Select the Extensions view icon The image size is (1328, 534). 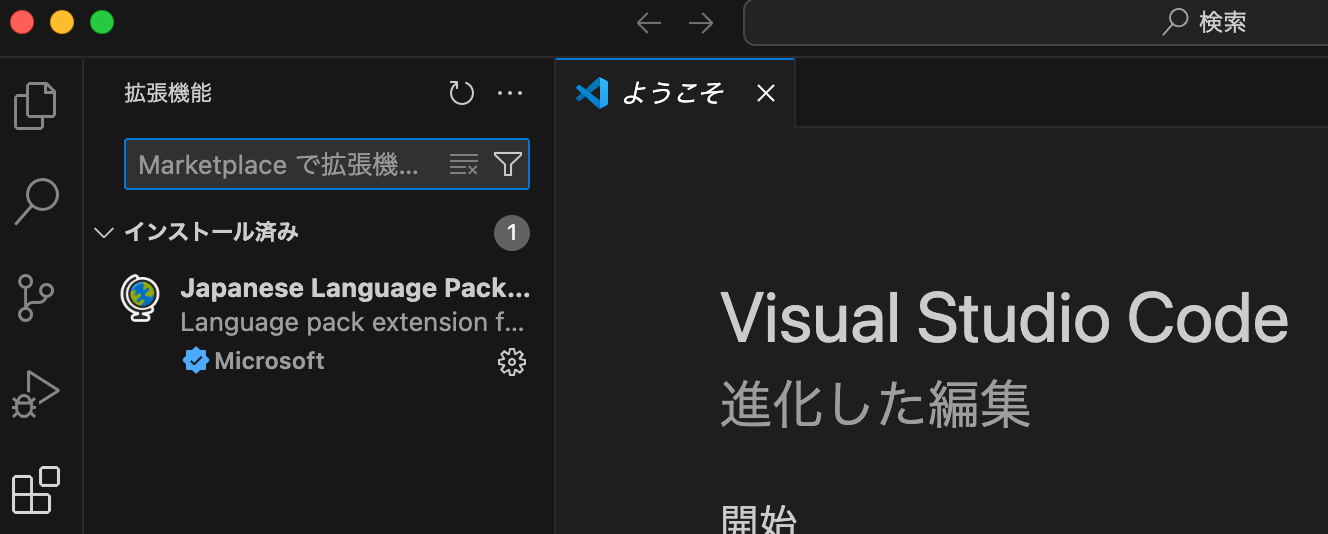click(x=36, y=490)
